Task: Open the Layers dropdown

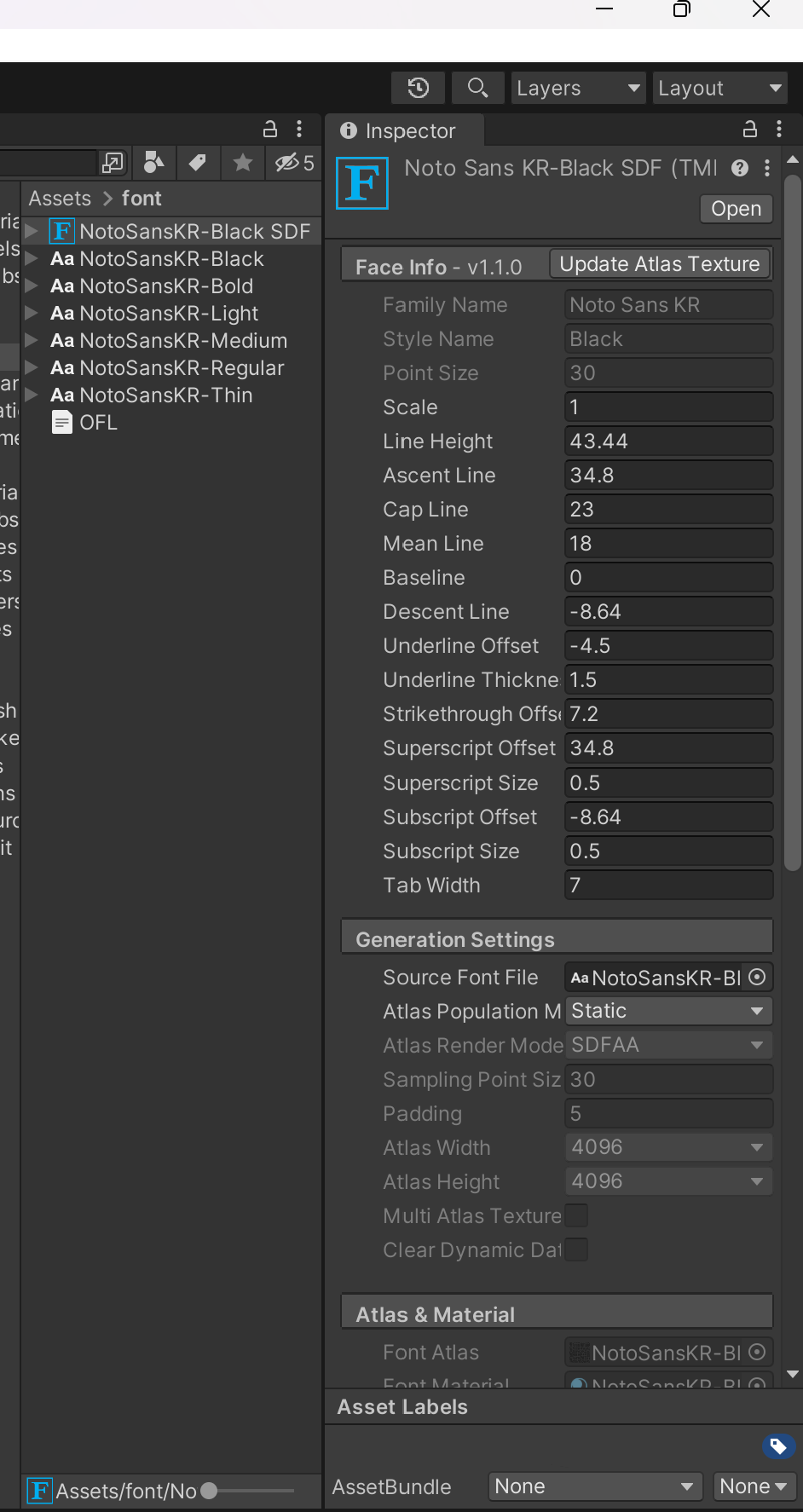Action: (578, 88)
